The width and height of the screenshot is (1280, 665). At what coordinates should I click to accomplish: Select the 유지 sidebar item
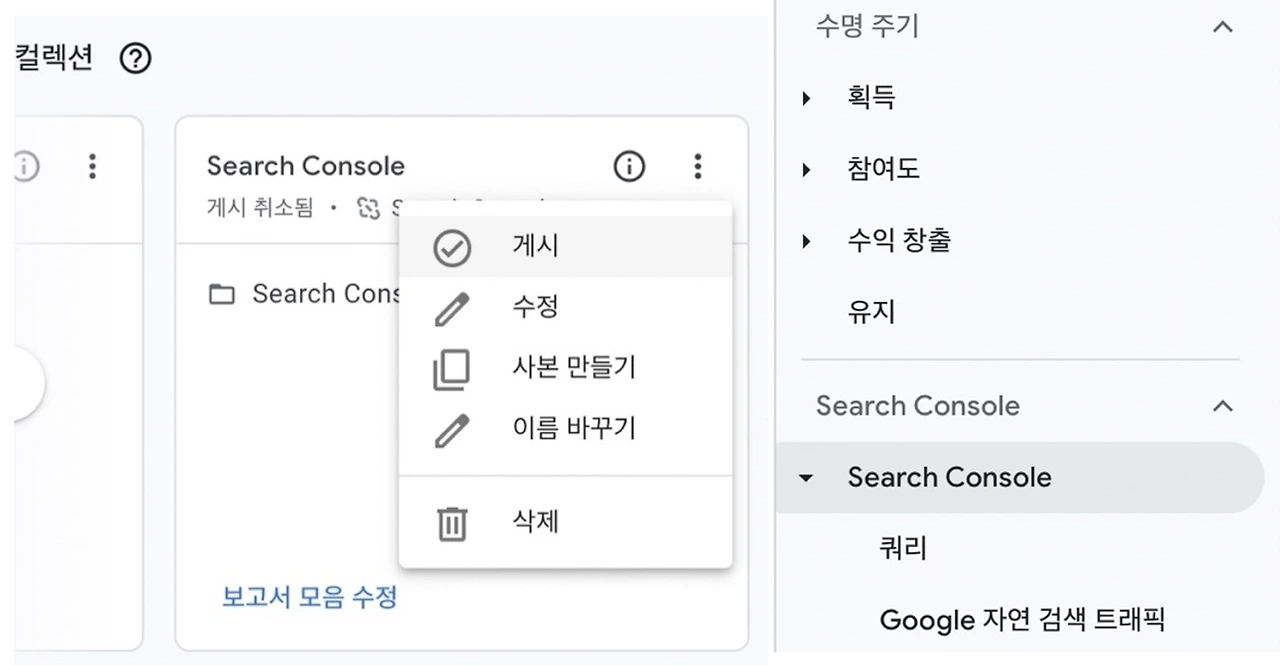click(870, 312)
